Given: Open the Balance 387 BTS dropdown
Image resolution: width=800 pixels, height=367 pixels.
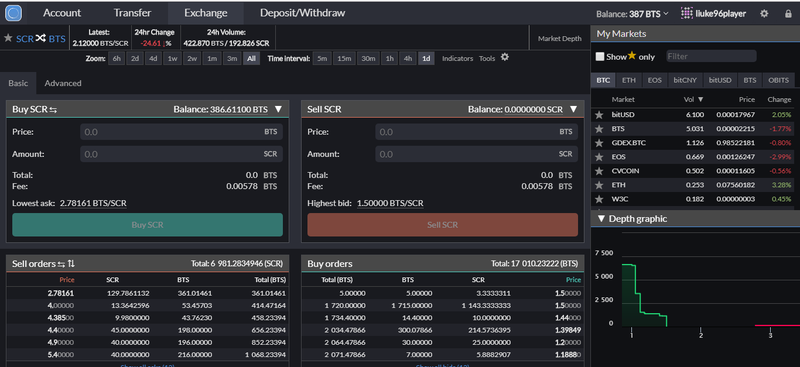Looking at the screenshot, I should pyautogui.click(x=632, y=14).
